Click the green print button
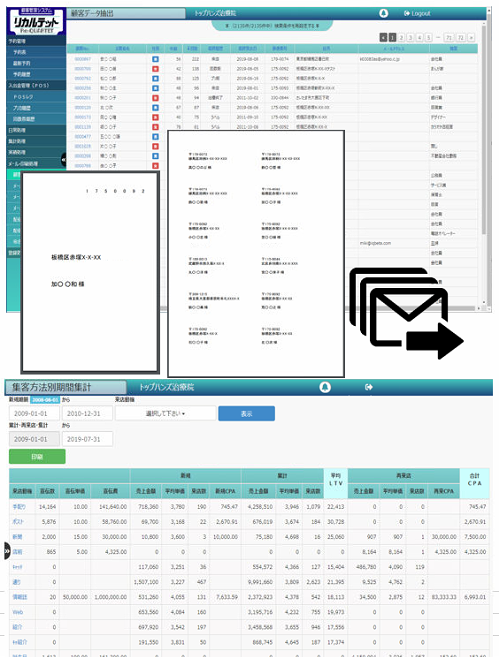 pos(37,457)
